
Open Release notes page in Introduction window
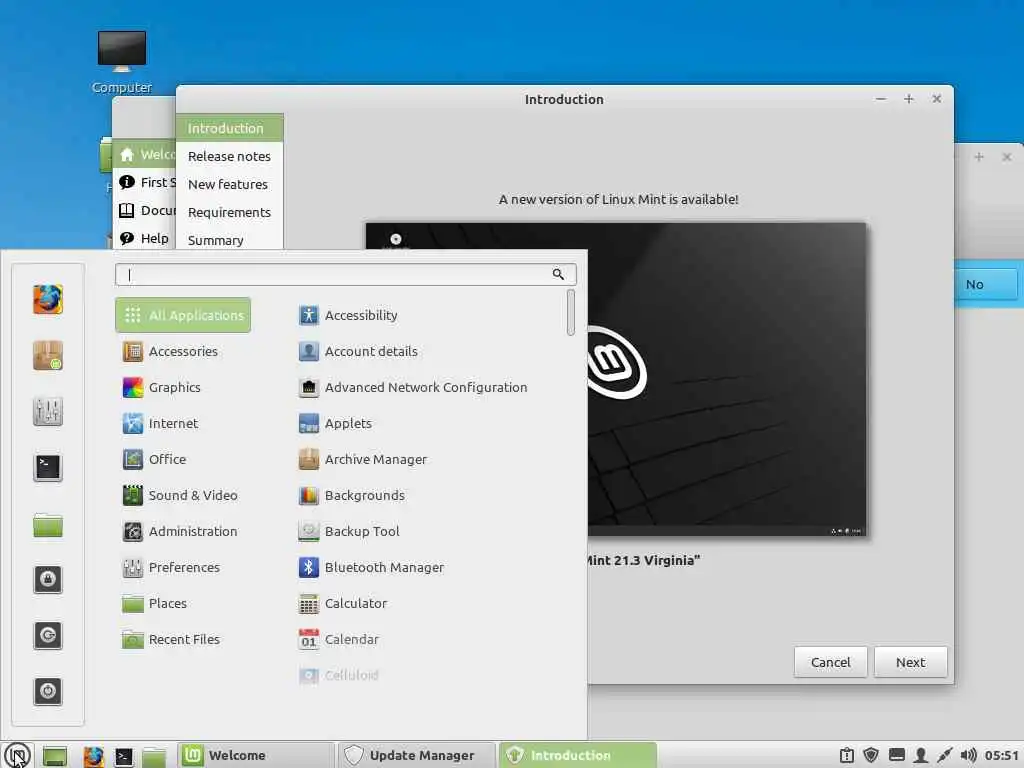coord(229,156)
